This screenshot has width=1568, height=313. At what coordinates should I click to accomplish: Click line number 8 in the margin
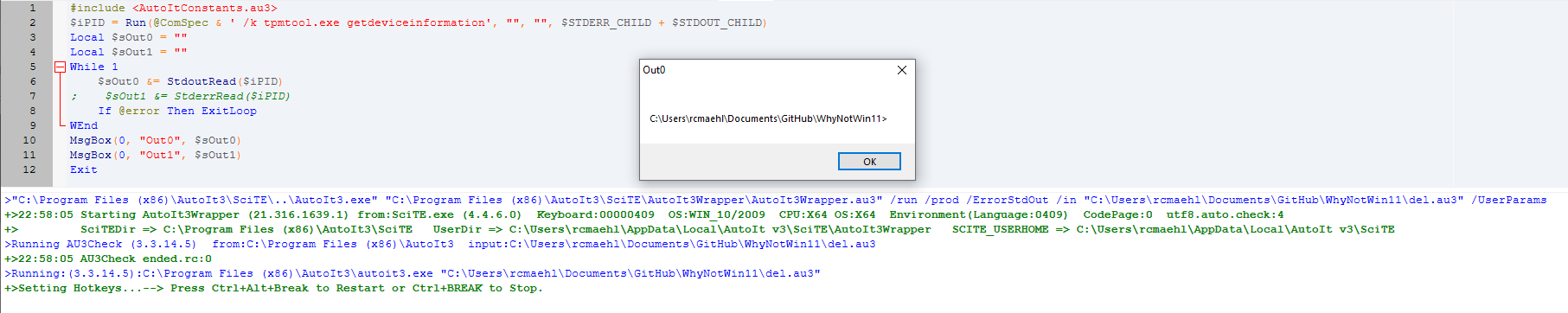(33, 111)
